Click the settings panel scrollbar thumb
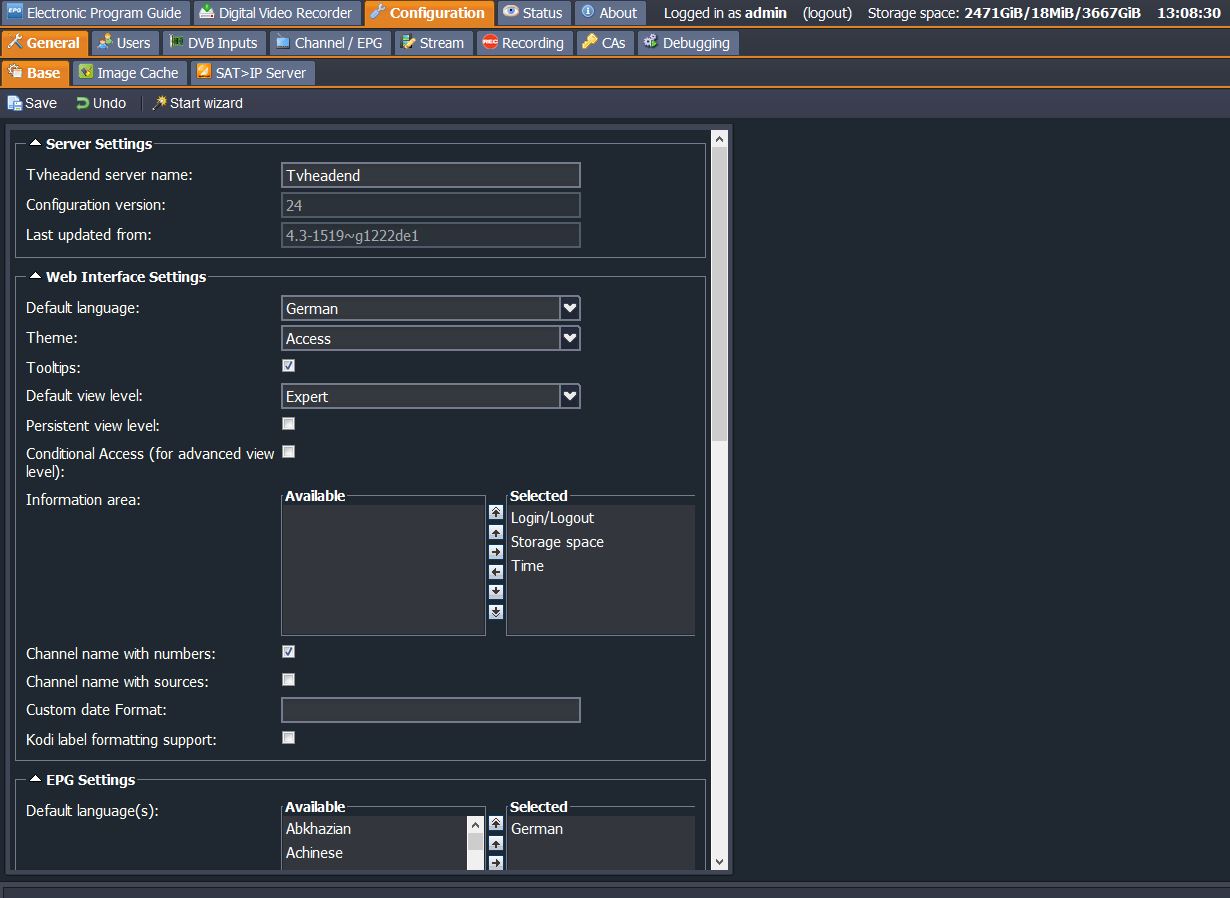The width and height of the screenshot is (1230, 898). 719,295
